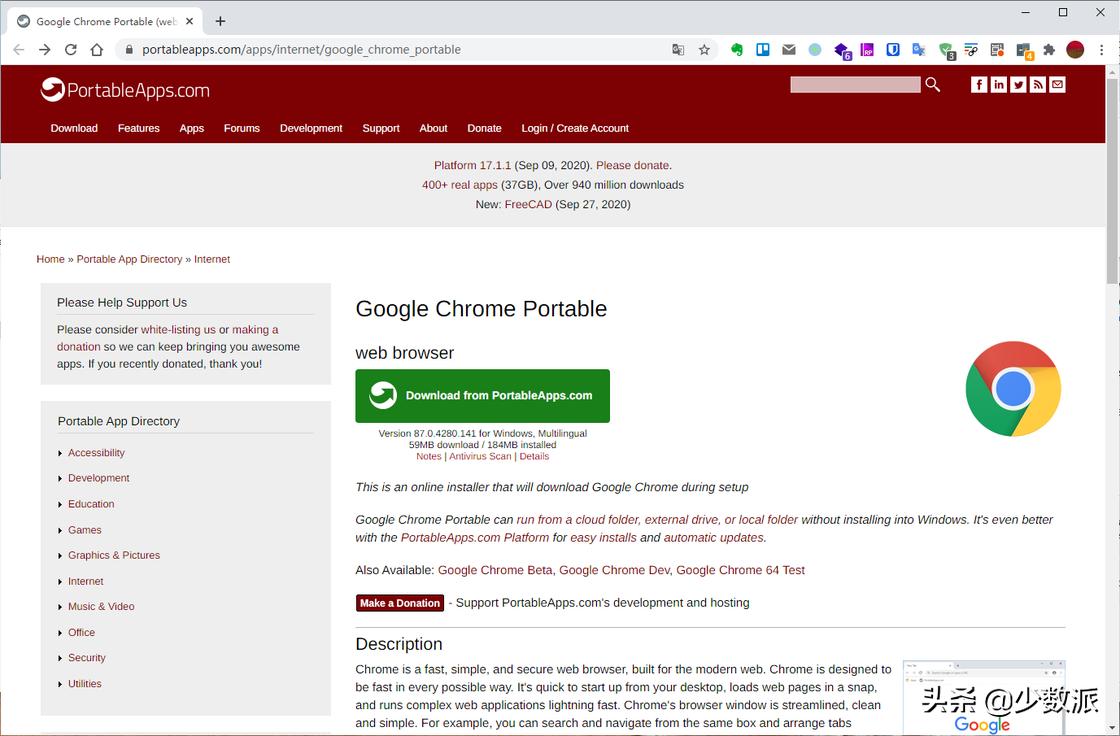Open the Chrome extensions puzzle icon
Viewport: 1120px width, 736px height.
click(1049, 49)
